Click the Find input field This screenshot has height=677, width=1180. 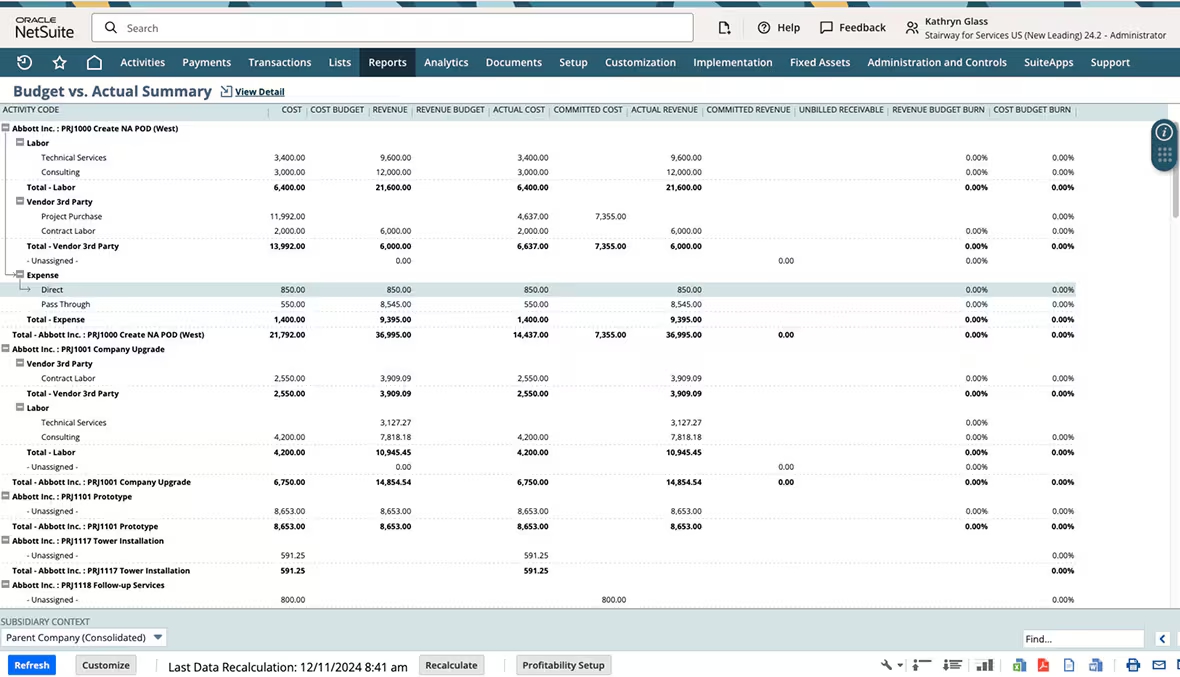click(1083, 638)
